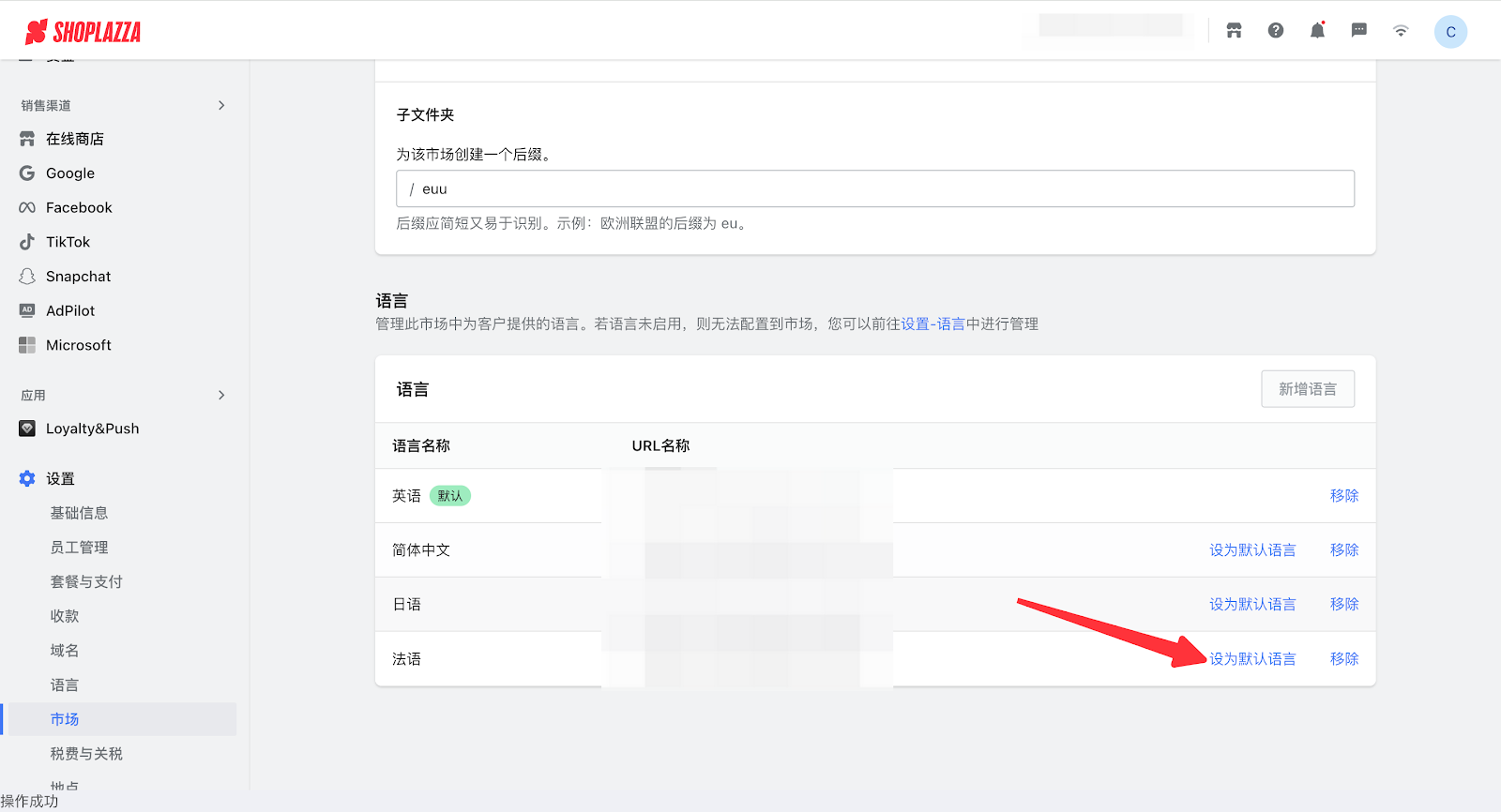Expand the 应用 section arrow
Viewport: 1501px width, 812px height.
click(221, 395)
